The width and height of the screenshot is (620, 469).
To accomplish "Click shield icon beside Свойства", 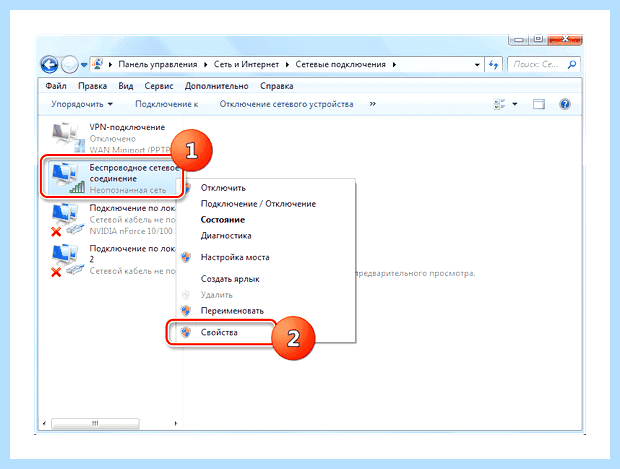I will tap(186, 333).
